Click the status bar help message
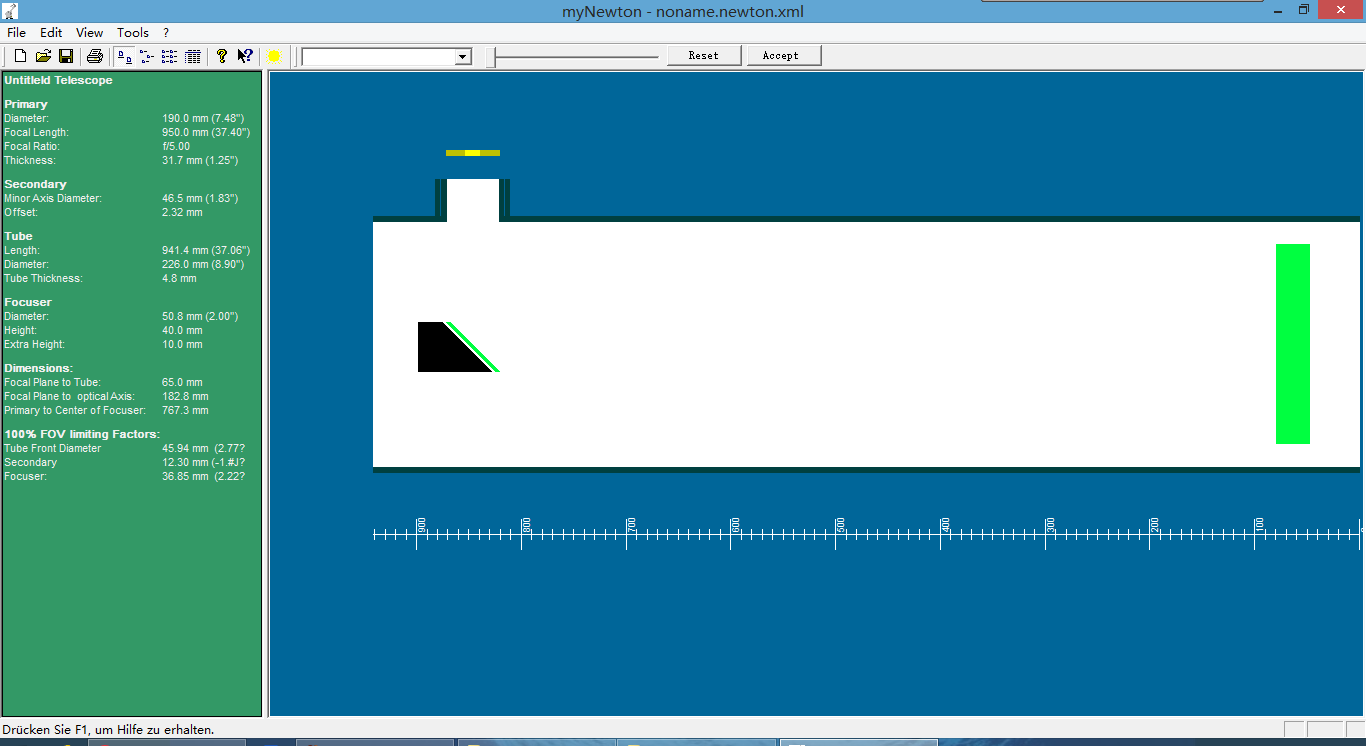Screen dimensions: 1366x746 [x=109, y=730]
